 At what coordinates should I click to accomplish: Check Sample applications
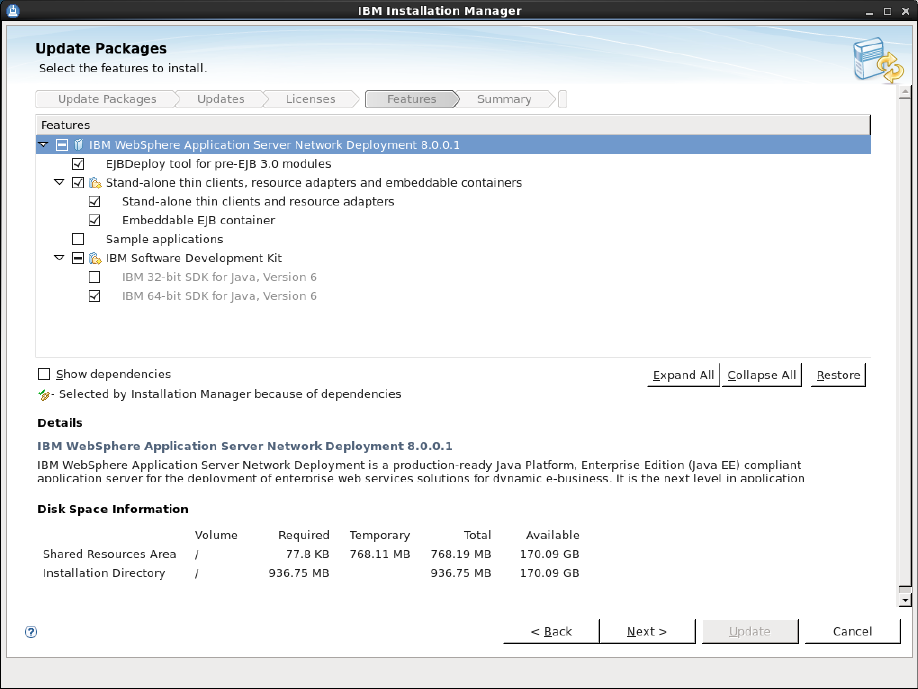78,239
